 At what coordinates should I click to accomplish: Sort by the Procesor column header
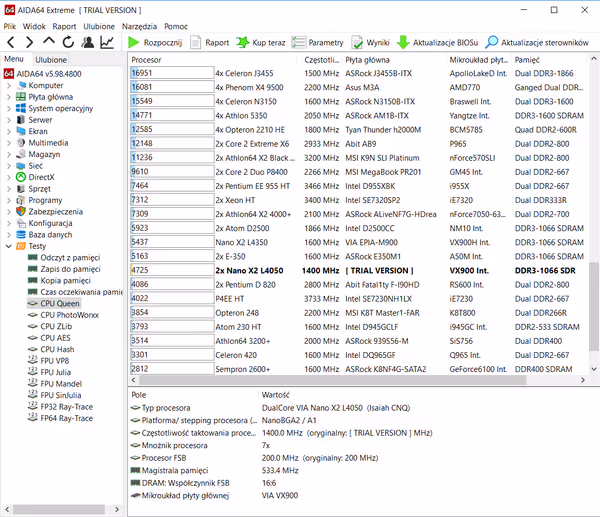click(x=147, y=60)
